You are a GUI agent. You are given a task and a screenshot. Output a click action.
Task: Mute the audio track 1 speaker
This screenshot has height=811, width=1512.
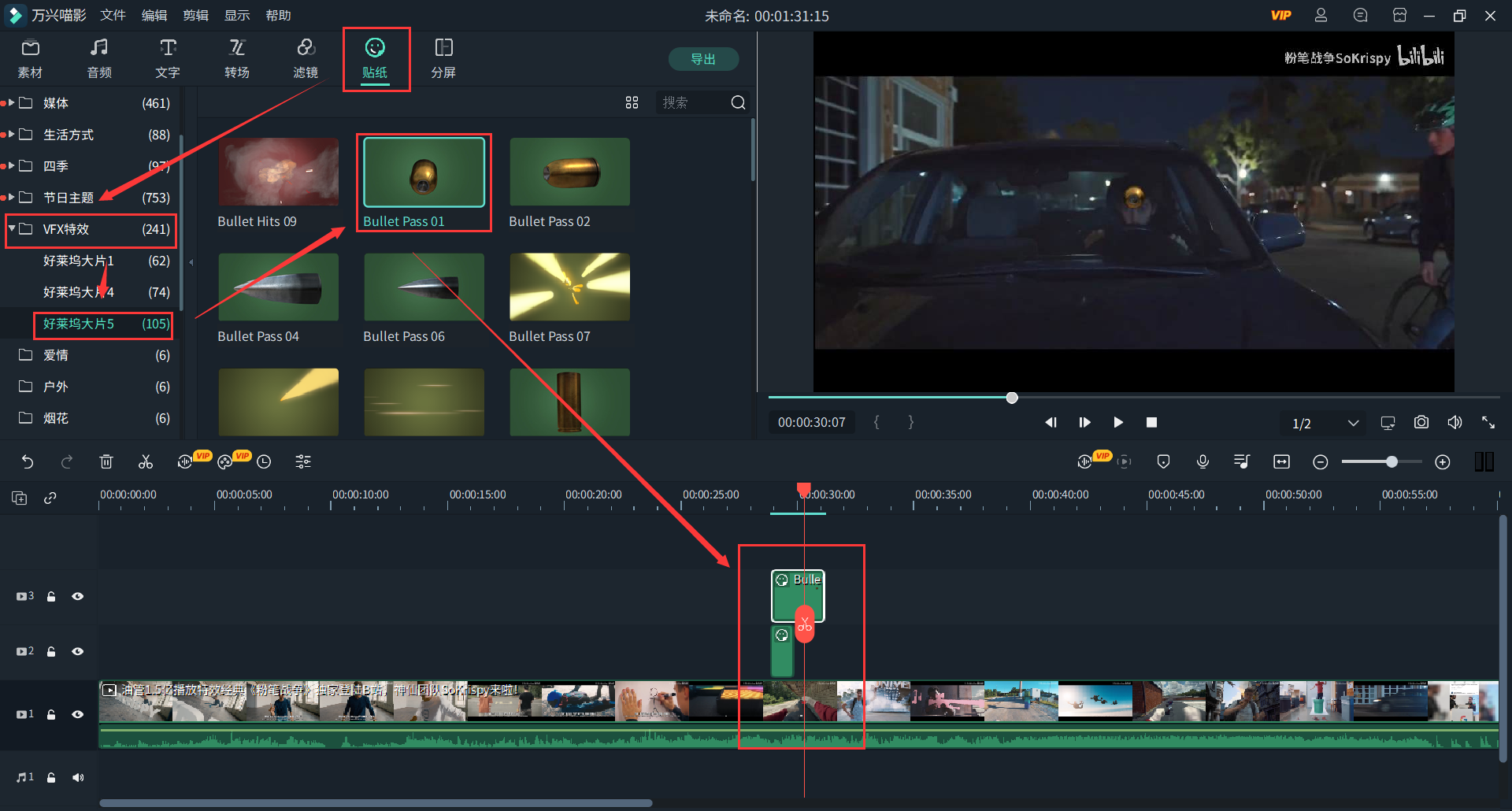click(x=78, y=778)
